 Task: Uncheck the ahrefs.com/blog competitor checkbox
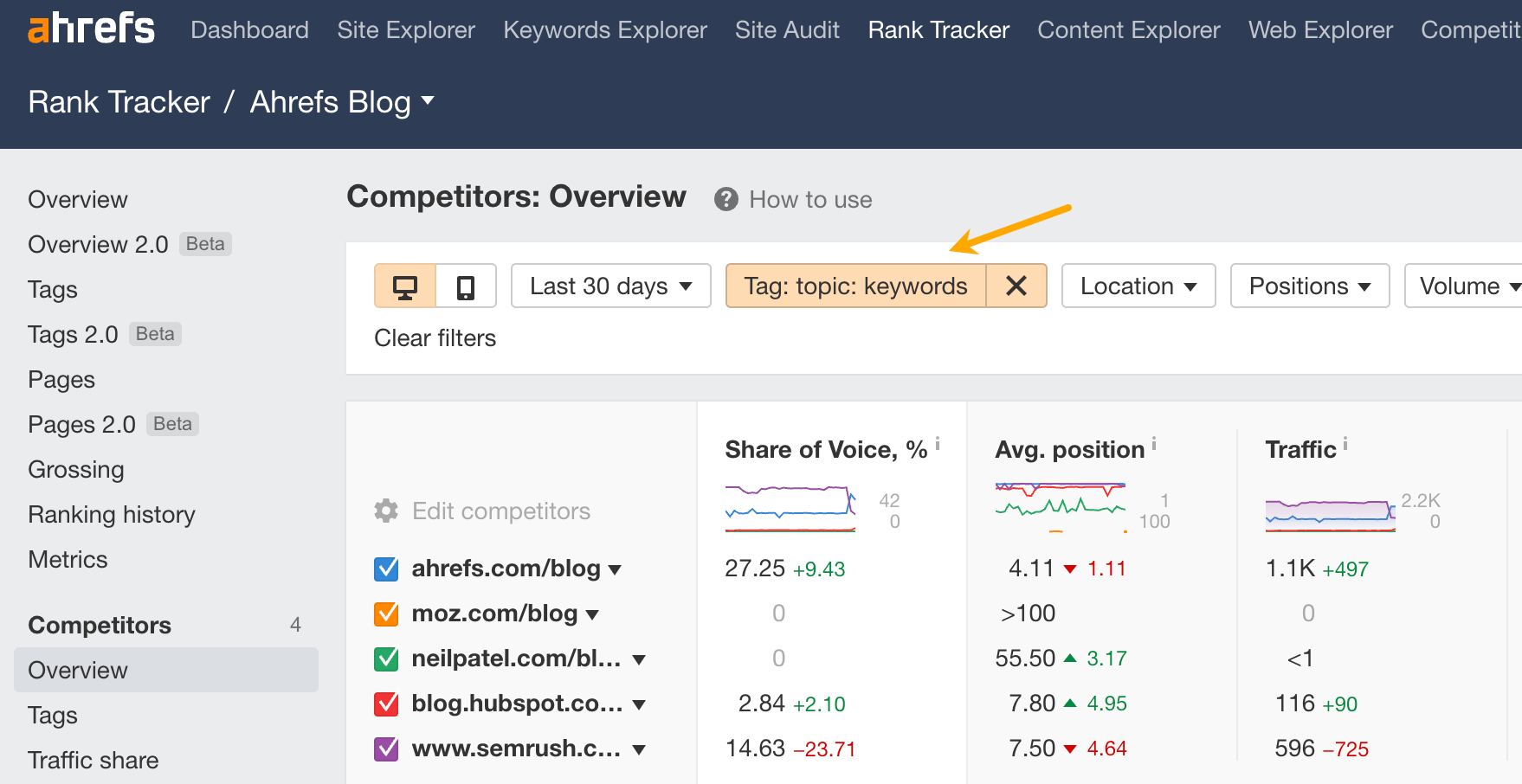pos(384,569)
